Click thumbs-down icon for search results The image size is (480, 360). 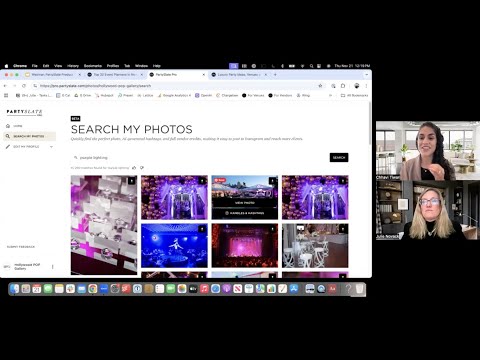point(142,168)
